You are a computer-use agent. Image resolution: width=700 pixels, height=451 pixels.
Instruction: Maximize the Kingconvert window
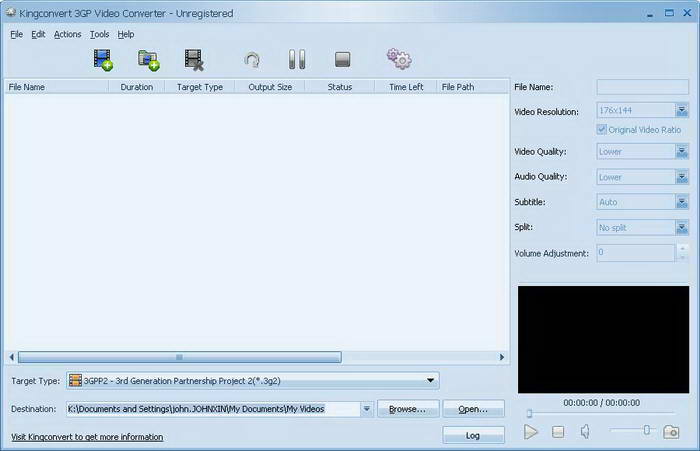(x=669, y=13)
